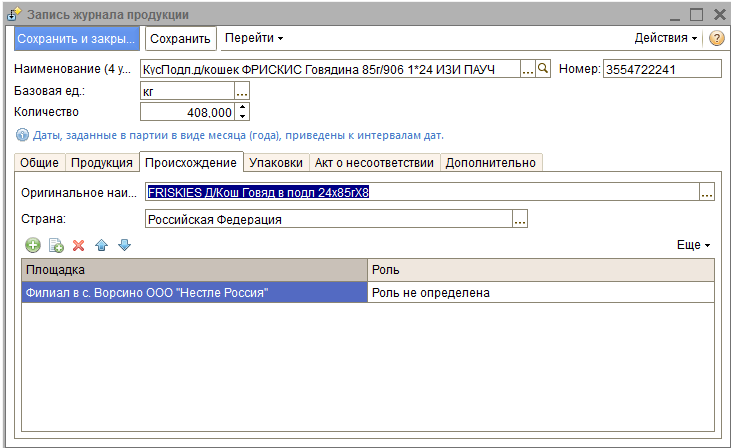This screenshot has width=731, height=448.
Task: Open Оригинальное наименование ellipsis button
Action: 707,192
